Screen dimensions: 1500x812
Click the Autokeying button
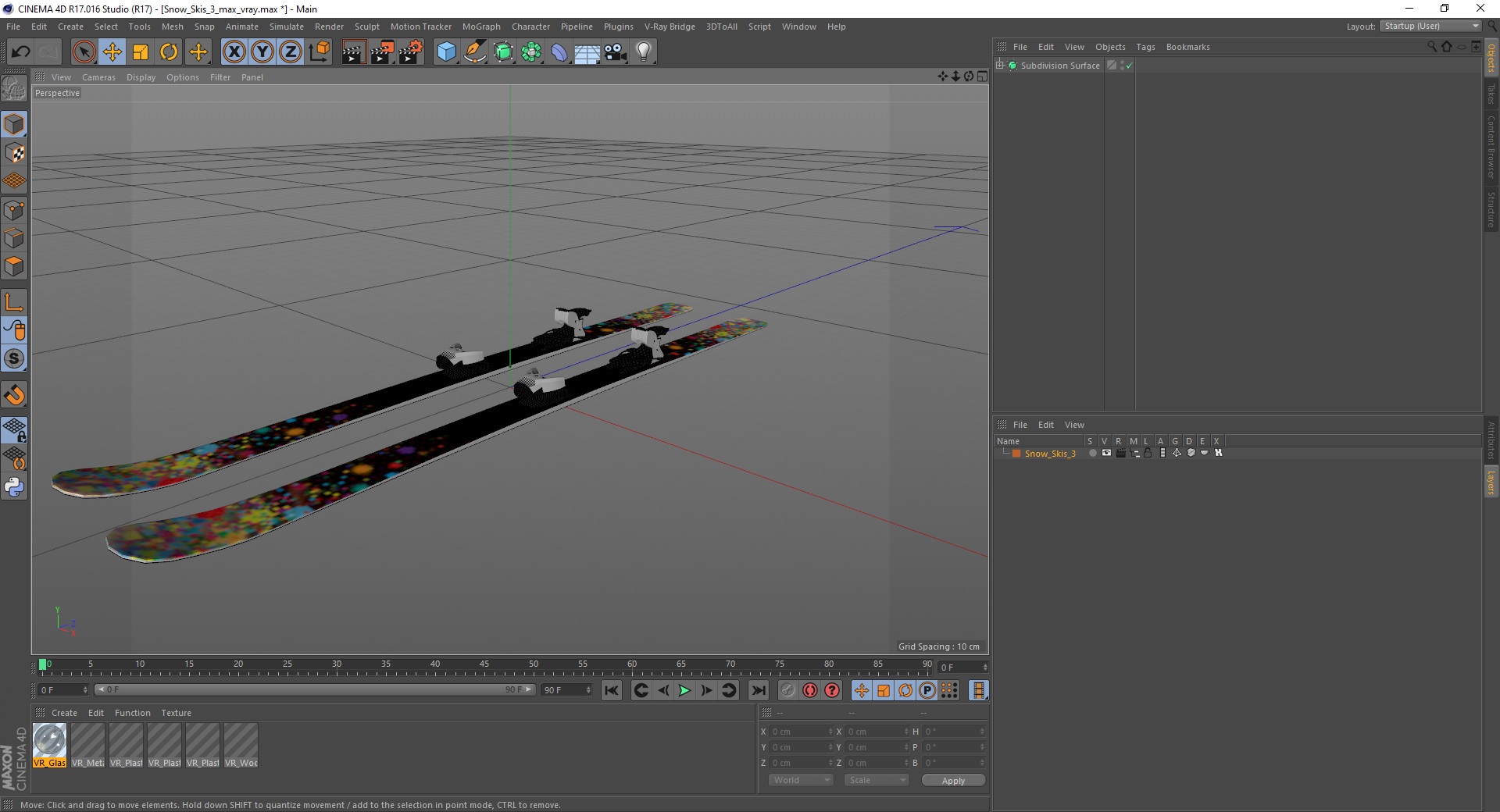tap(810, 690)
